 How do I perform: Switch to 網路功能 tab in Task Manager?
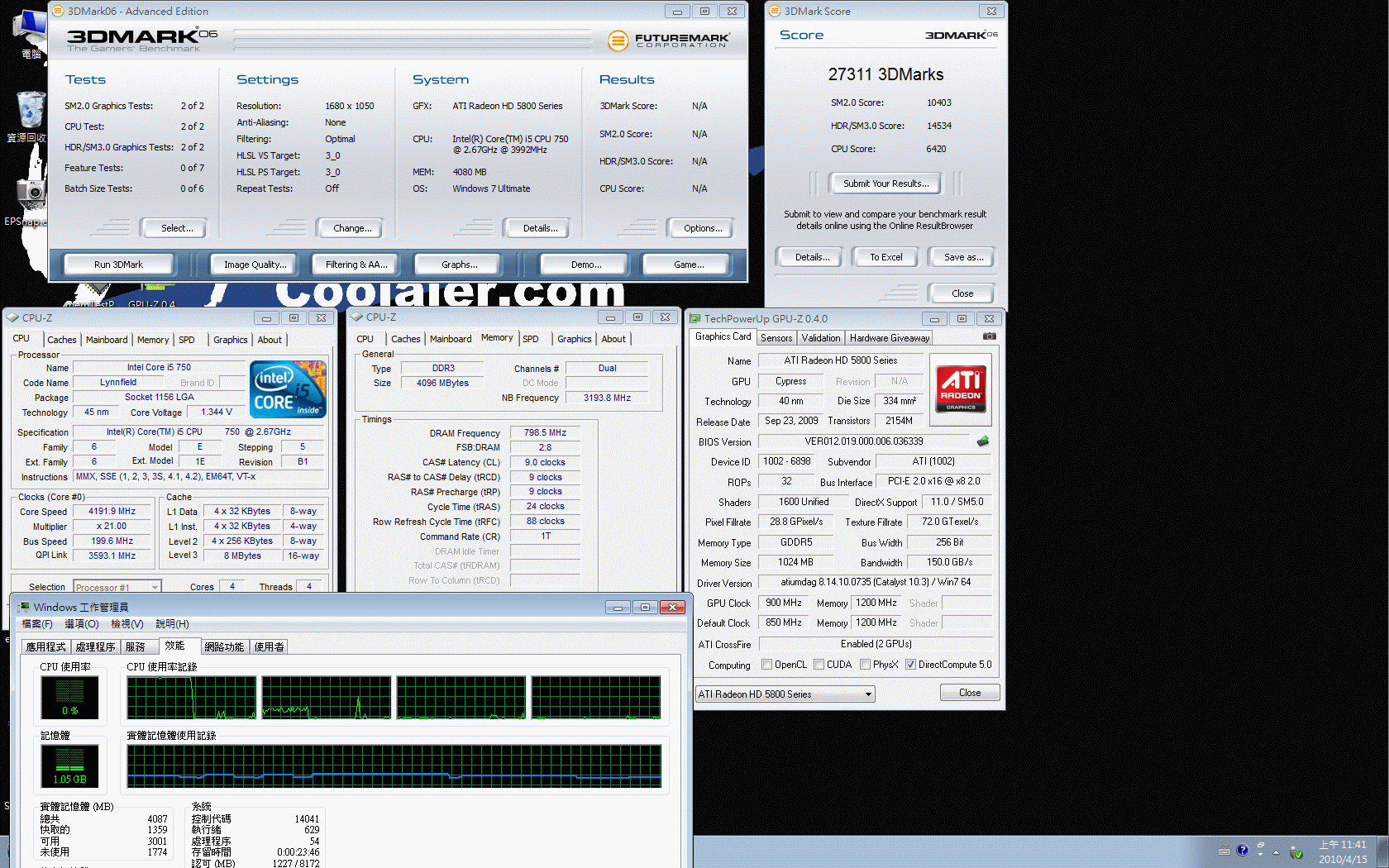click(x=224, y=647)
